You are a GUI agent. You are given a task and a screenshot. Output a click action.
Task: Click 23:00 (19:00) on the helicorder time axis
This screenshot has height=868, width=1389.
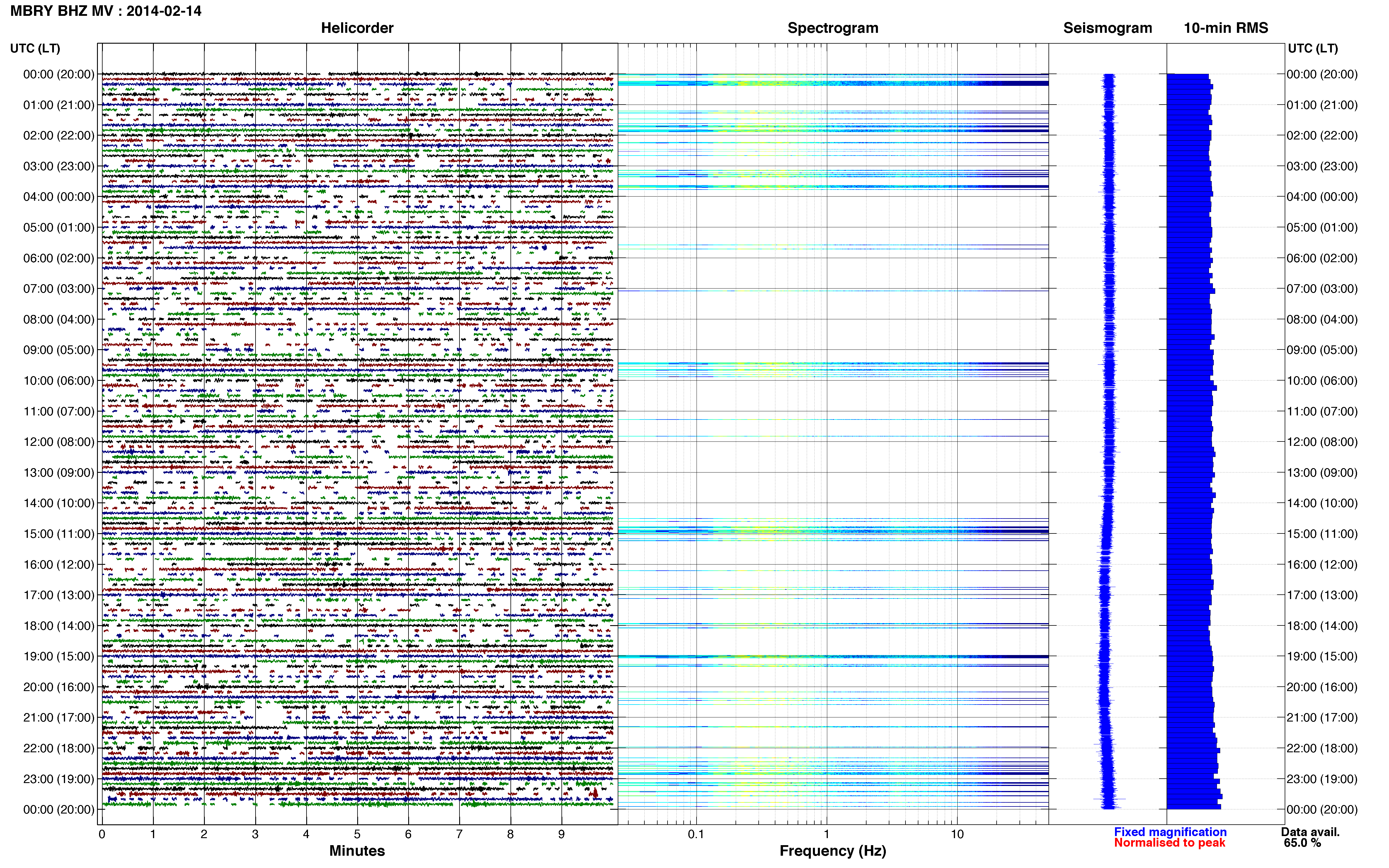pyautogui.click(x=59, y=779)
